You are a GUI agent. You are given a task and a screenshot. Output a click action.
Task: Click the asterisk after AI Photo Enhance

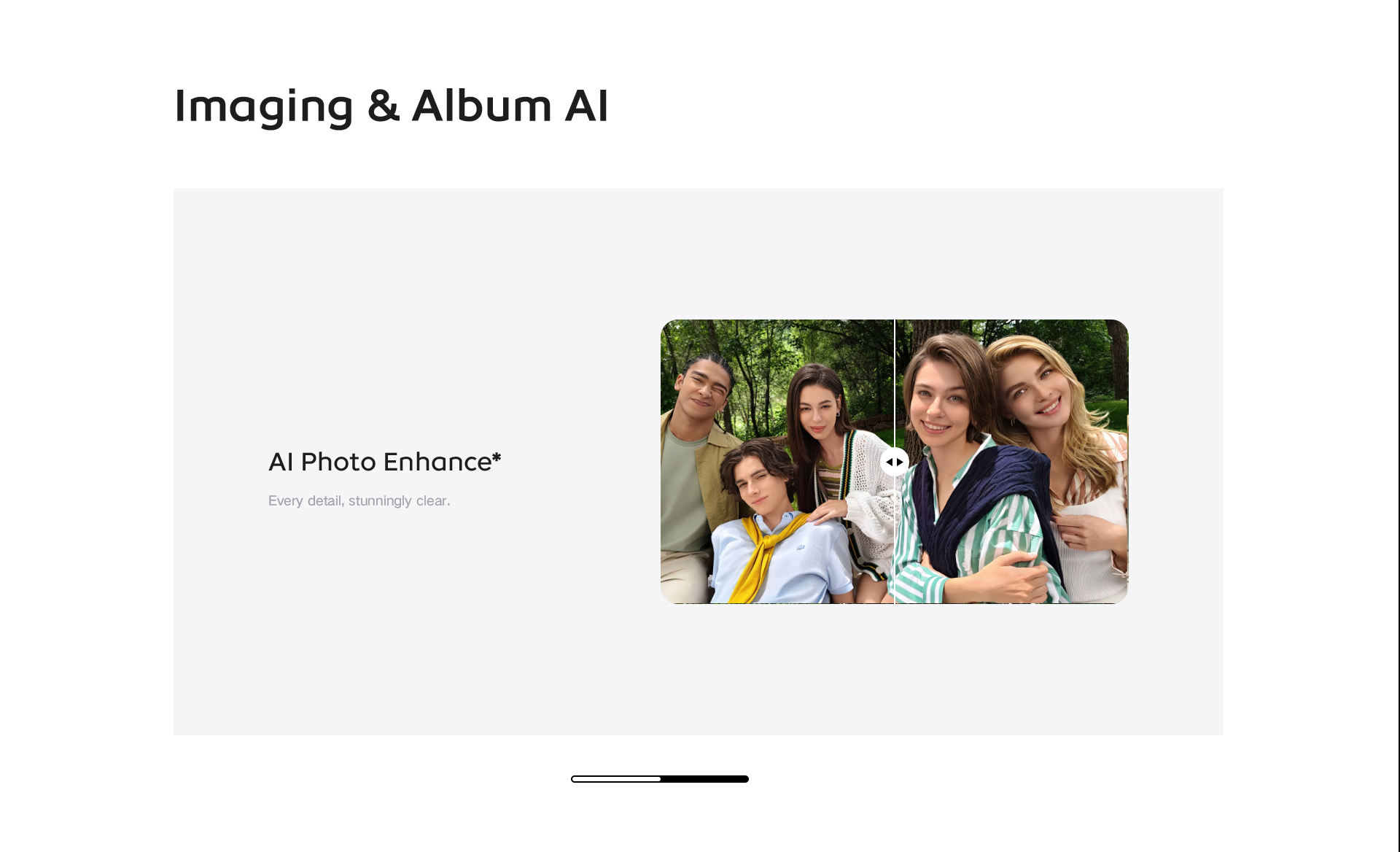click(497, 457)
